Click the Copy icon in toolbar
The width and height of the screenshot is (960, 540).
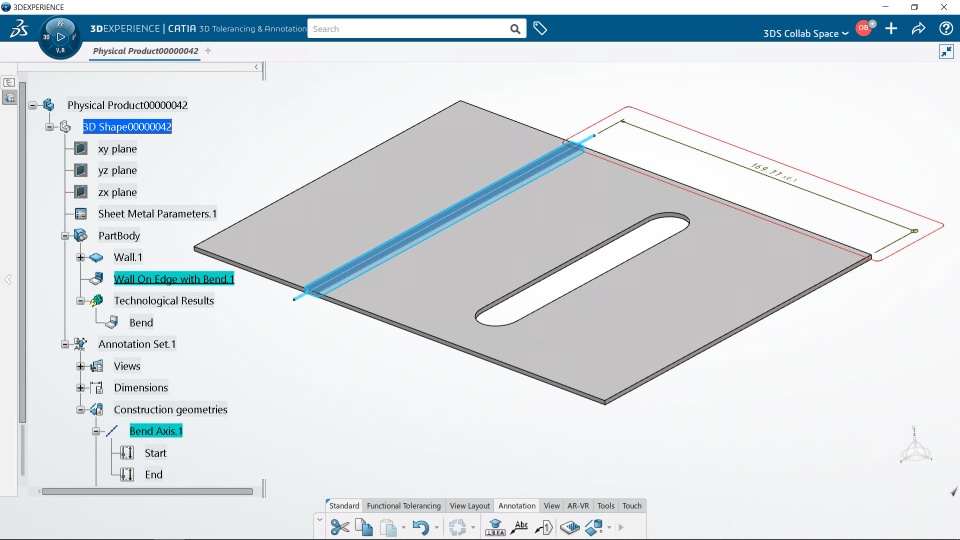coord(364,527)
